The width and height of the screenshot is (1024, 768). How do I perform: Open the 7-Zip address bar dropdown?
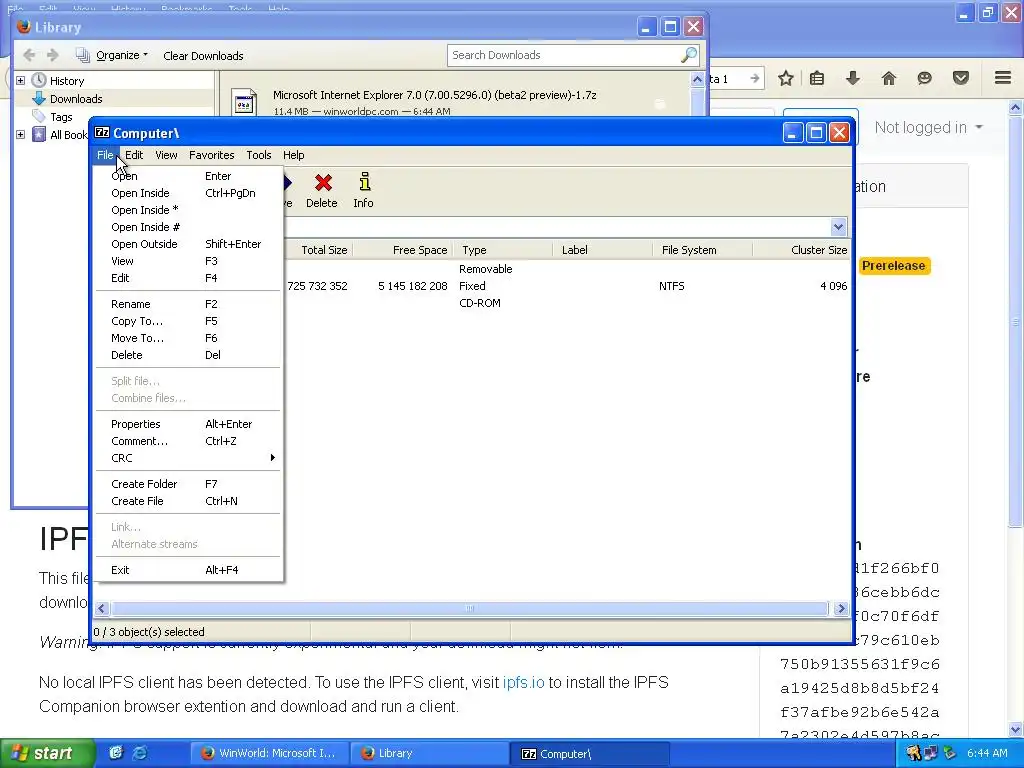click(839, 227)
